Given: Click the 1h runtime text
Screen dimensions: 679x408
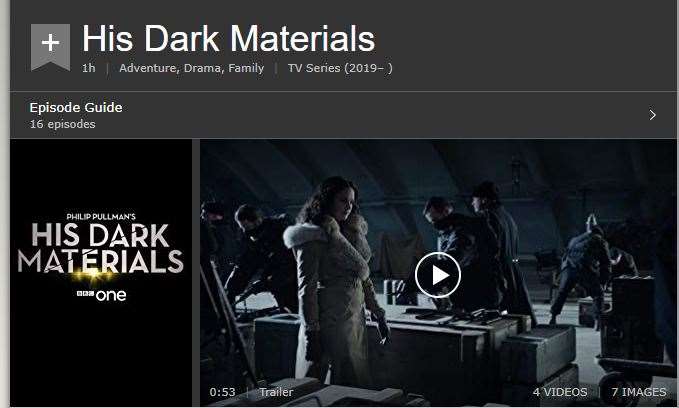Looking at the screenshot, I should 89,68.
